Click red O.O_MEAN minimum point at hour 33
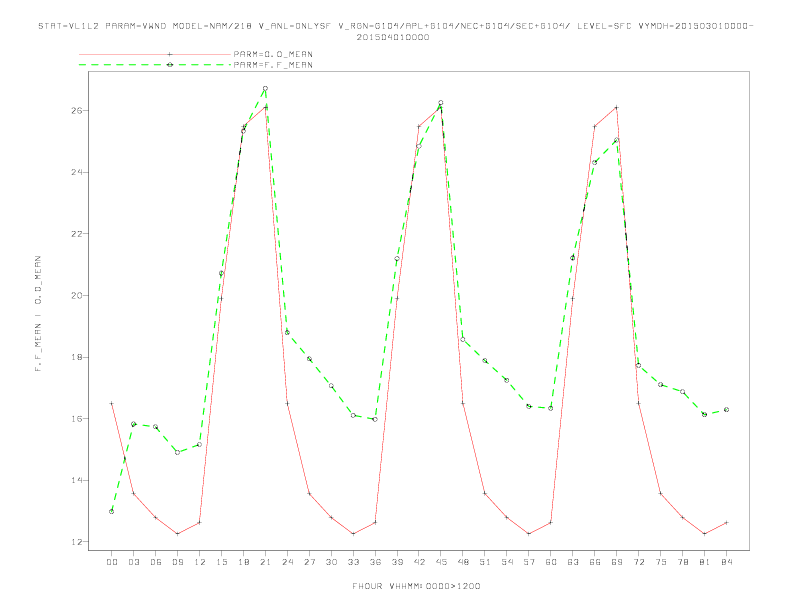 click(353, 534)
